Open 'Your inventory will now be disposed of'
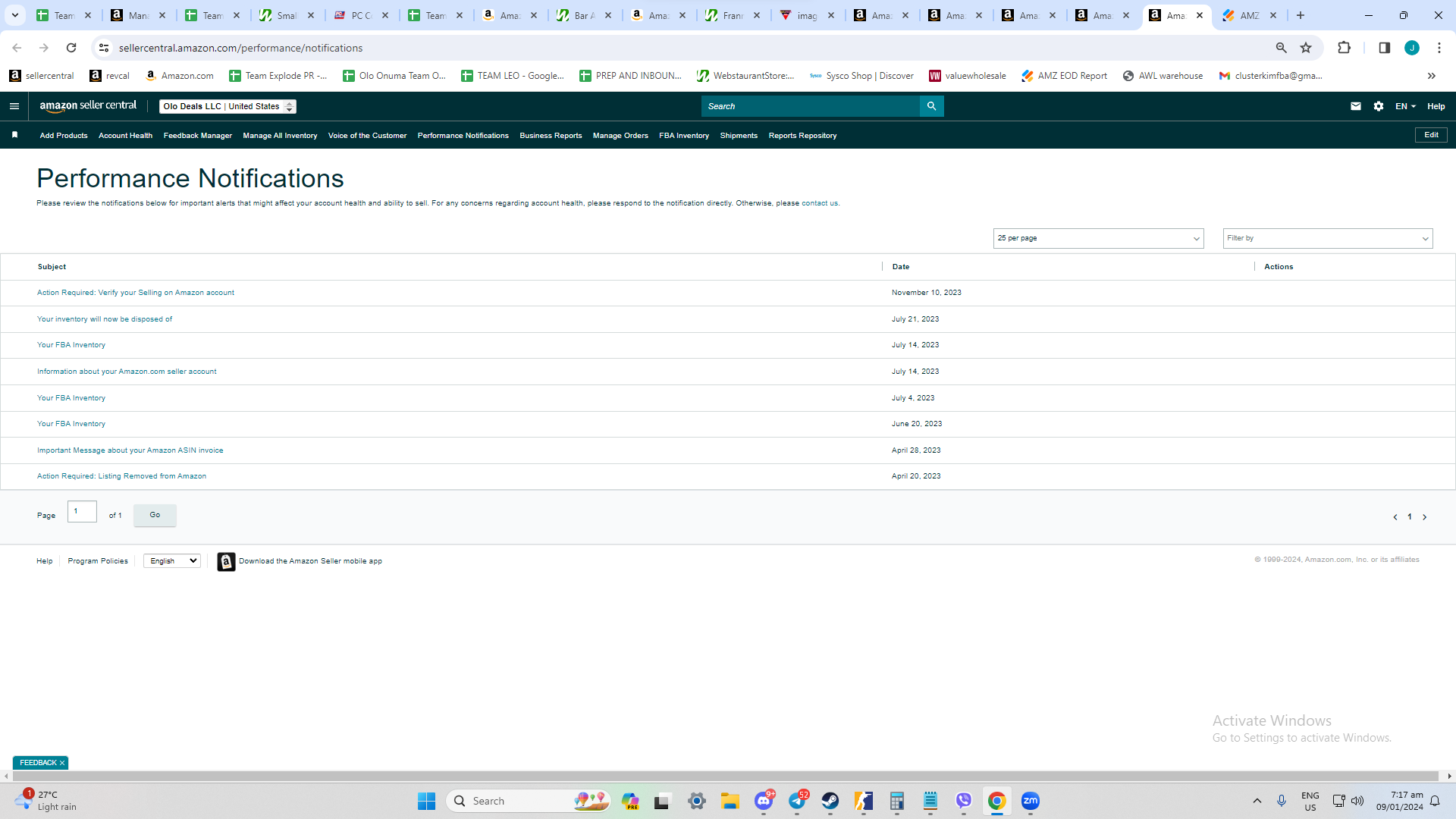The width and height of the screenshot is (1456, 819). (x=105, y=319)
